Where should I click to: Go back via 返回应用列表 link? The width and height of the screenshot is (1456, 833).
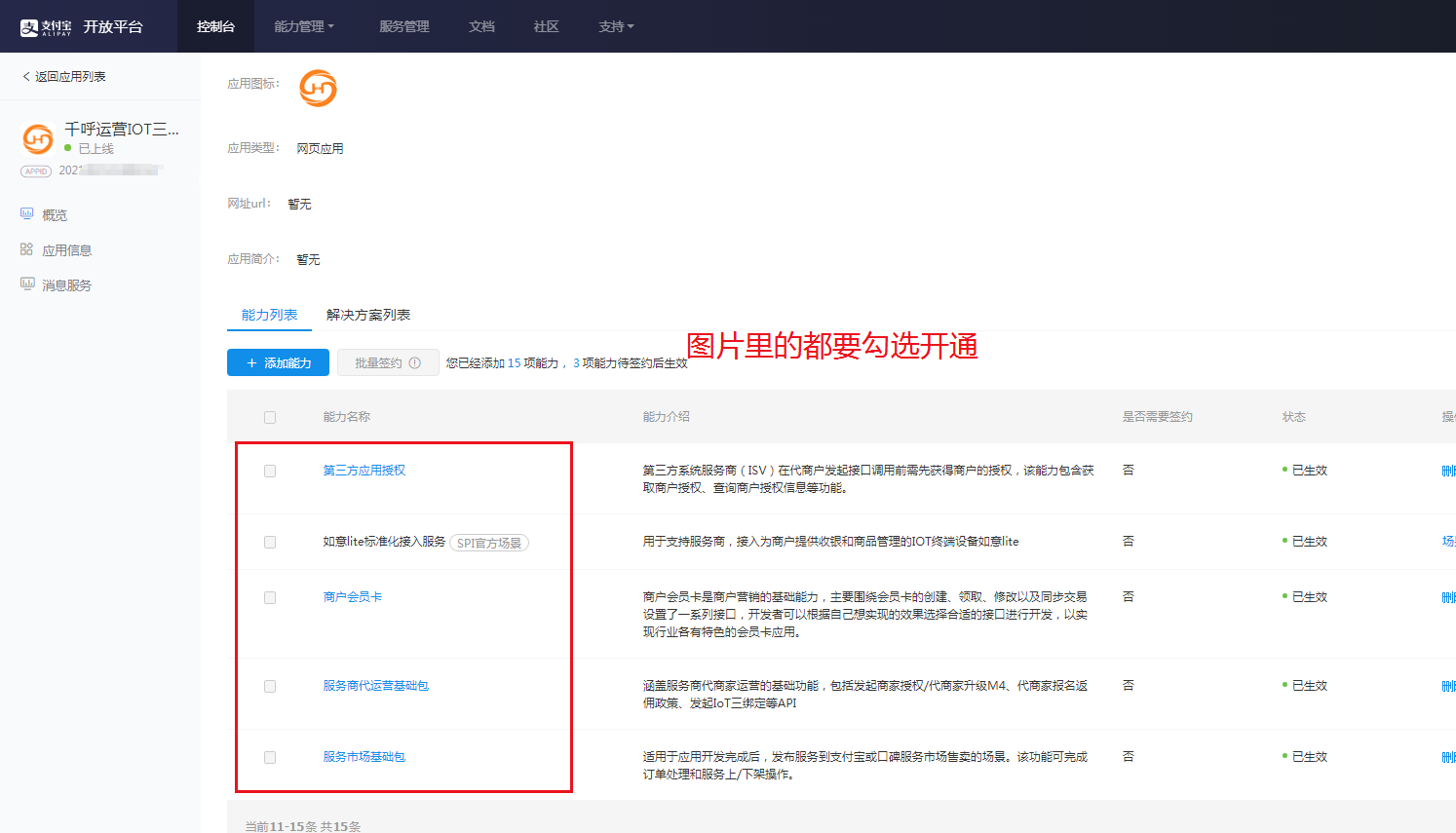pyautogui.click(x=64, y=76)
